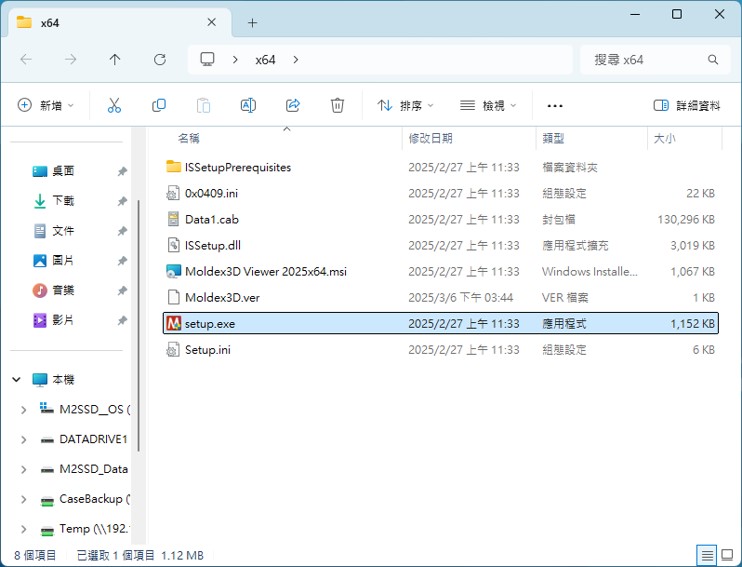The height and width of the screenshot is (567, 742).
Task: Click the Delete trash can icon
Action: pos(337,105)
